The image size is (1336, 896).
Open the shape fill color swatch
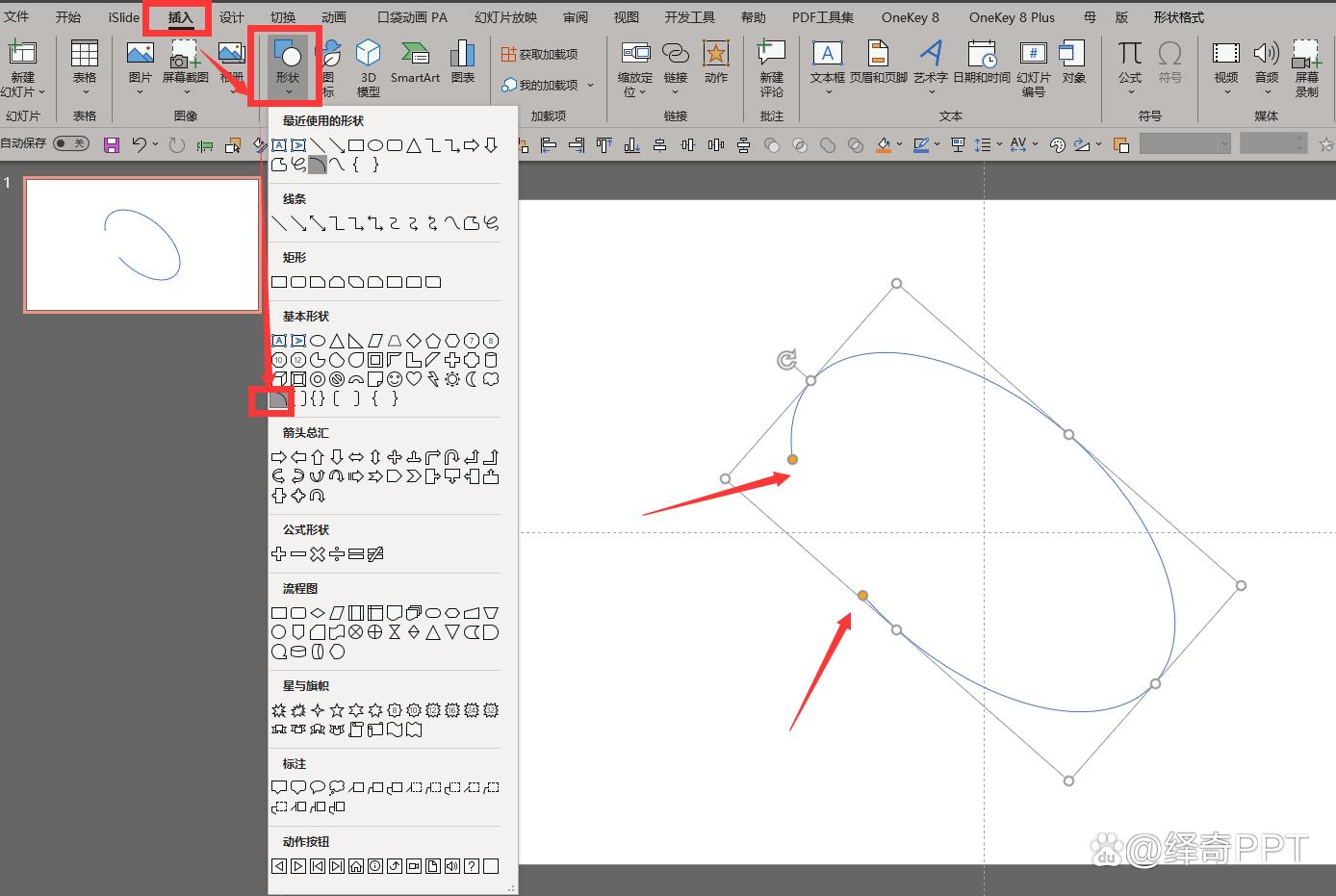coord(885,144)
